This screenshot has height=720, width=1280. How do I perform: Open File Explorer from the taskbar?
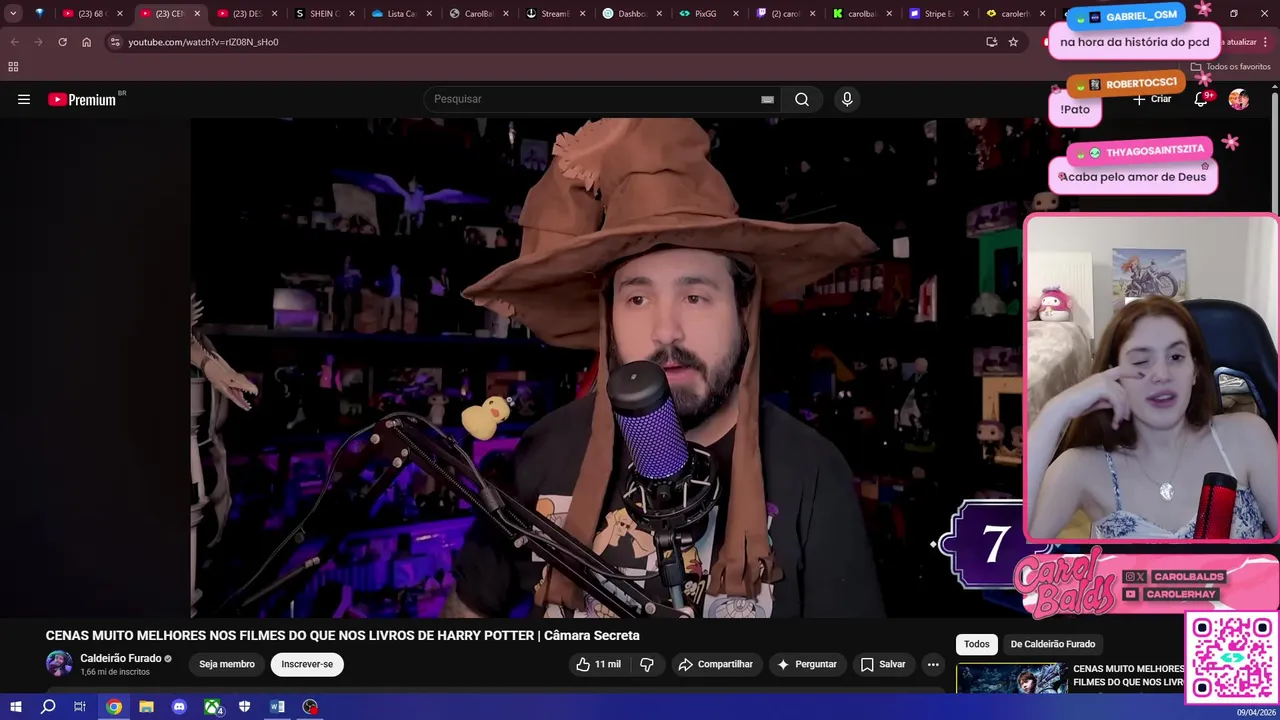146,707
